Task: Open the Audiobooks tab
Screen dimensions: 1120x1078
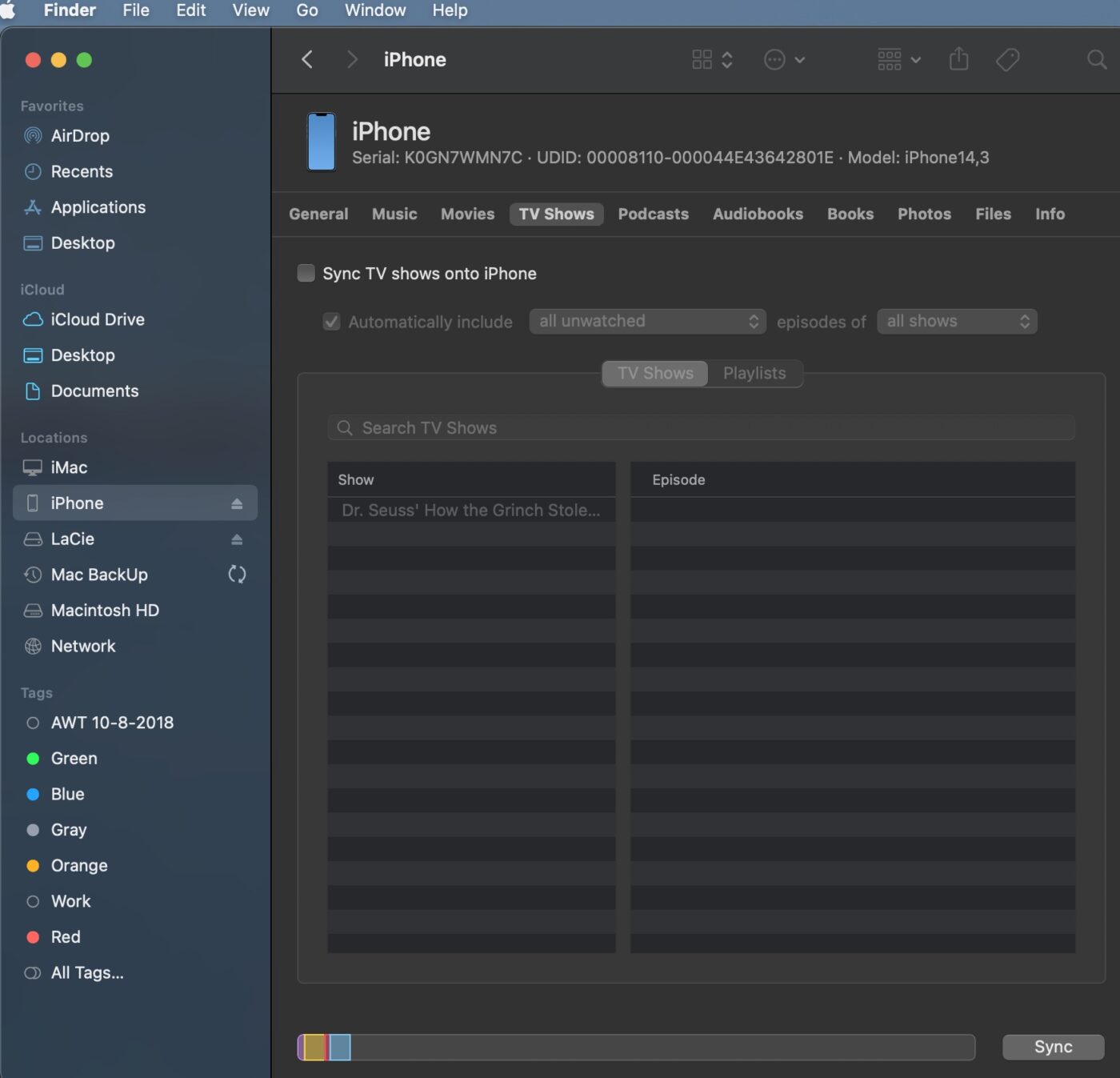Action: [758, 214]
